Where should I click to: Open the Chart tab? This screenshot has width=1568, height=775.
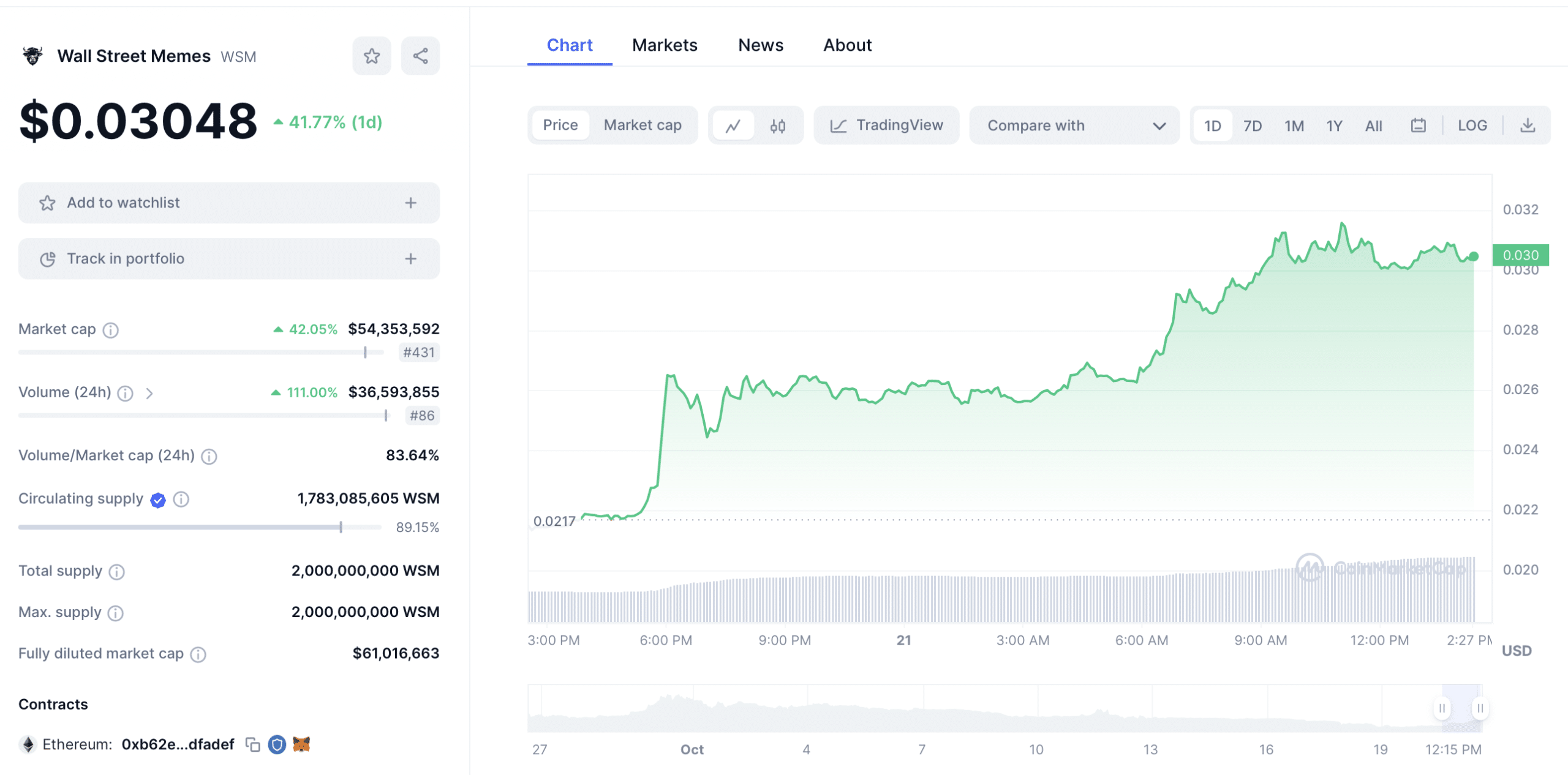569,45
